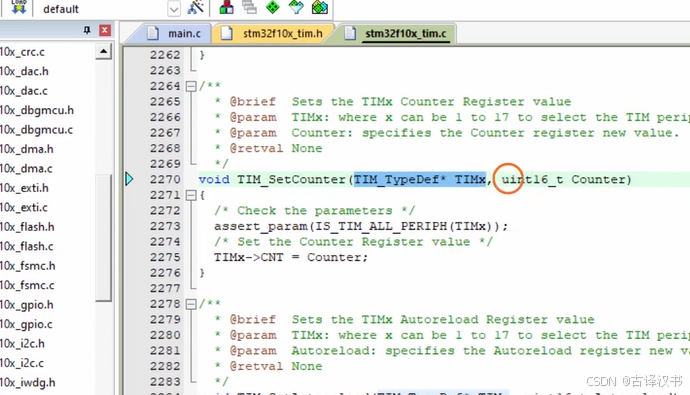Click project panel scrollbar up arrow
The height and width of the screenshot is (395, 690).
[x=103, y=51]
